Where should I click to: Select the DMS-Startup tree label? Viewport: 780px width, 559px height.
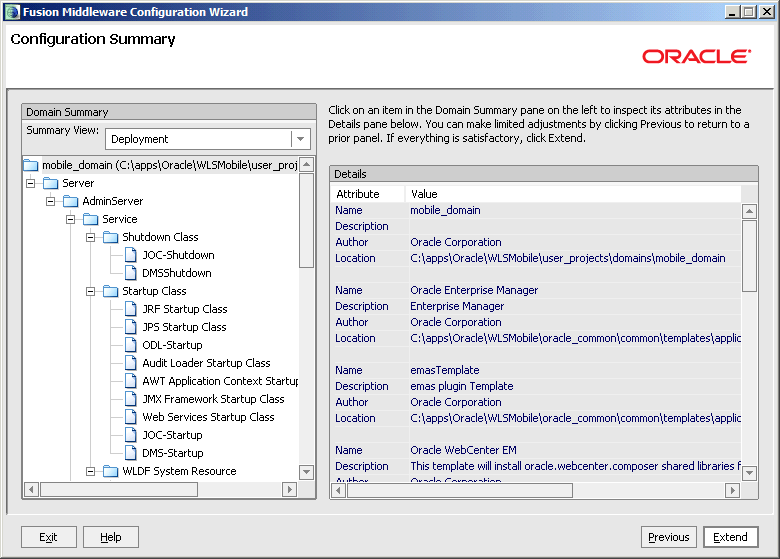click(173, 453)
